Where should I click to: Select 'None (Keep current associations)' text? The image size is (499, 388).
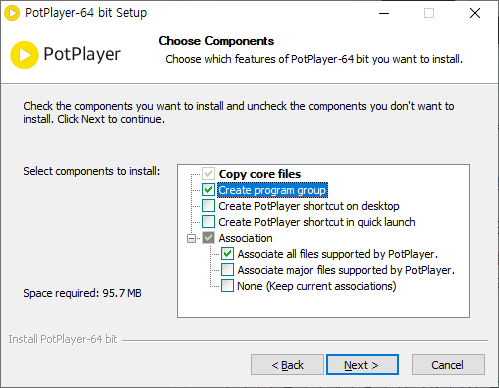317,286
